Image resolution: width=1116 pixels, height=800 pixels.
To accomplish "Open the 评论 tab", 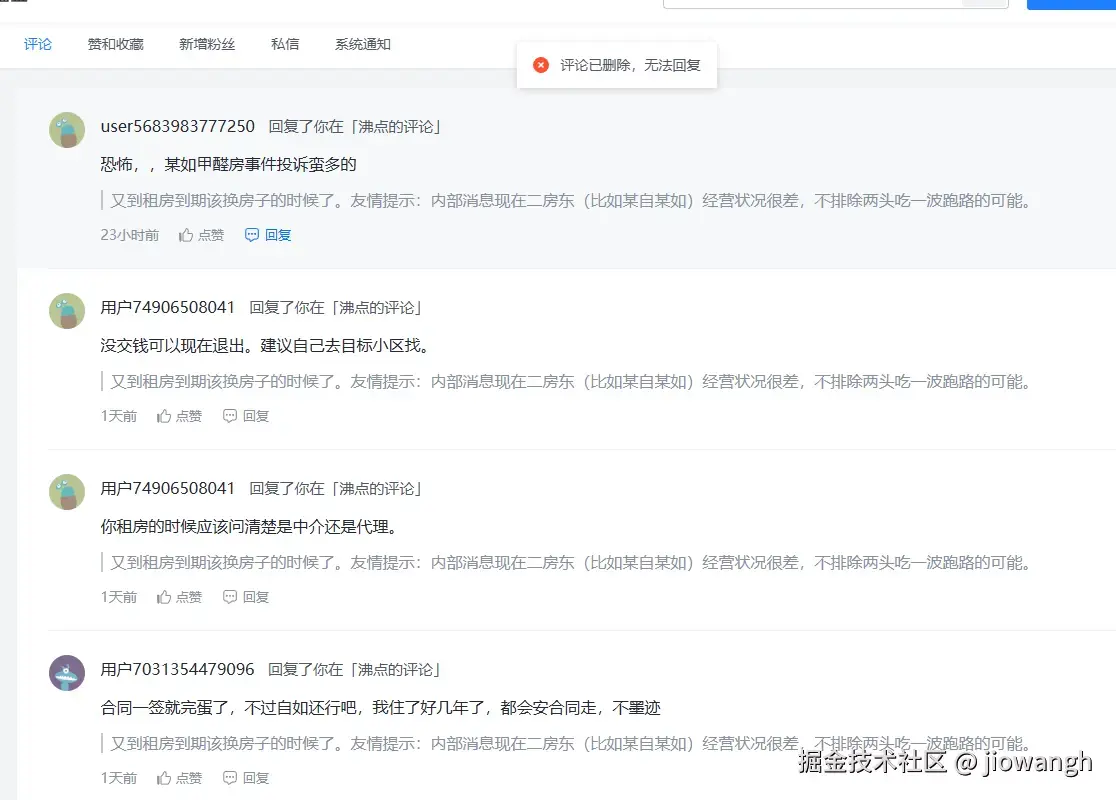I will pos(38,44).
